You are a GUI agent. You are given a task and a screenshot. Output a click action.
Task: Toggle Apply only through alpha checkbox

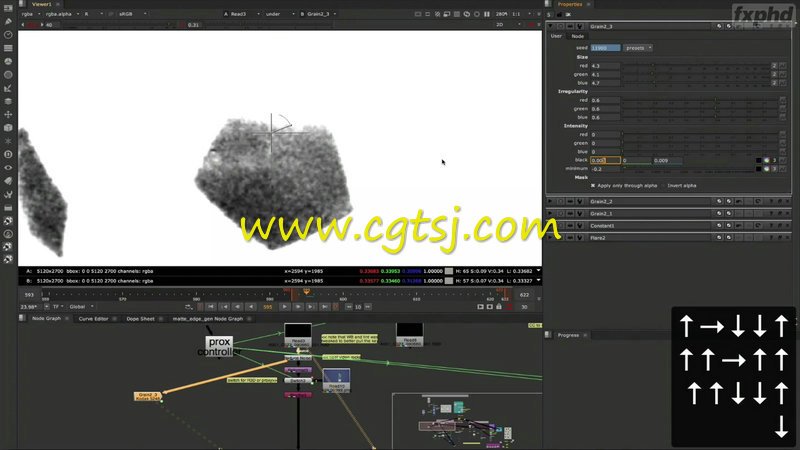click(593, 186)
